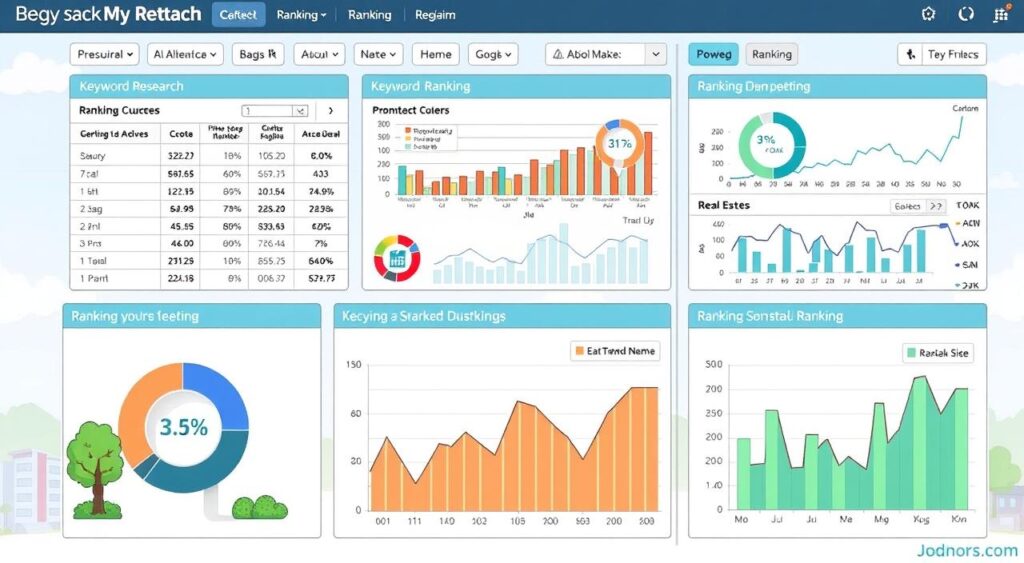The width and height of the screenshot is (1024, 563).
Task: Click the Eoftecs button in Real Estes
Action: click(916, 206)
